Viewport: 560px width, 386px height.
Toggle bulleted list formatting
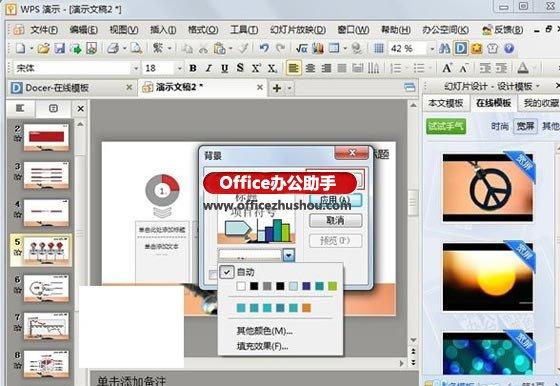tap(419, 68)
